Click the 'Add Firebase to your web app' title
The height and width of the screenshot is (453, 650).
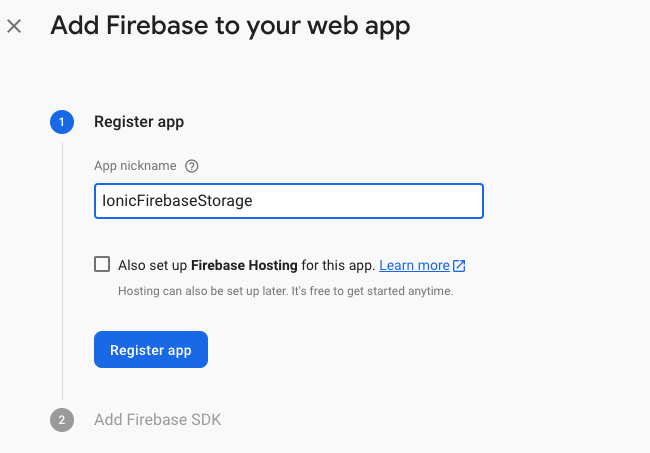(x=230, y=26)
